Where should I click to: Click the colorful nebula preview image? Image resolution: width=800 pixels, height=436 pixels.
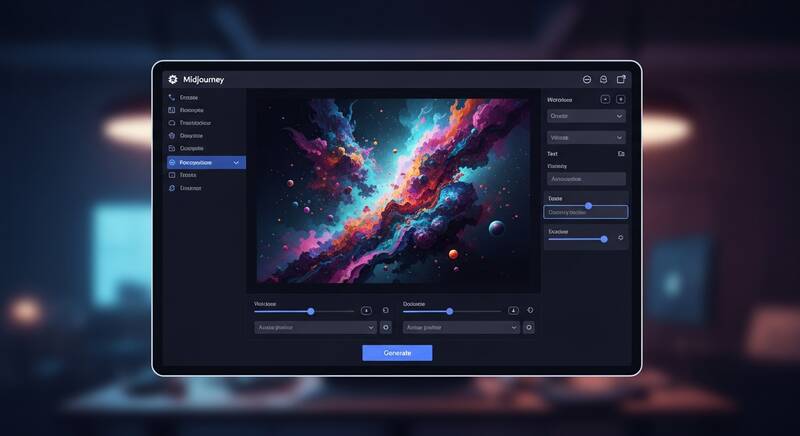(x=392, y=191)
